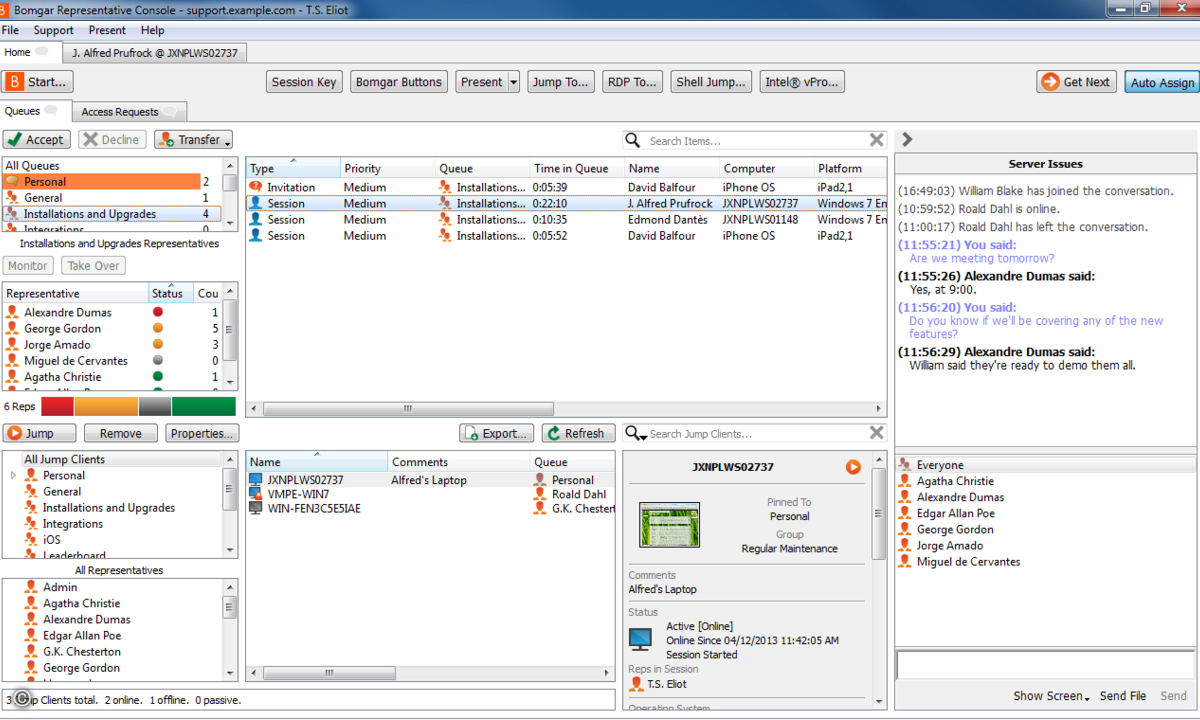
Task: Click the Monitor button
Action: (28, 266)
